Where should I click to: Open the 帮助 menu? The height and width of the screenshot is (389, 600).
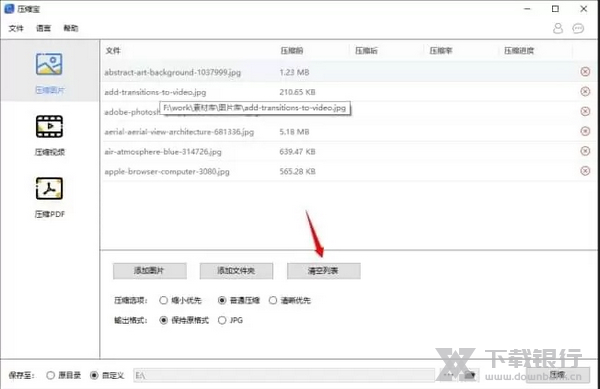[x=71, y=28]
